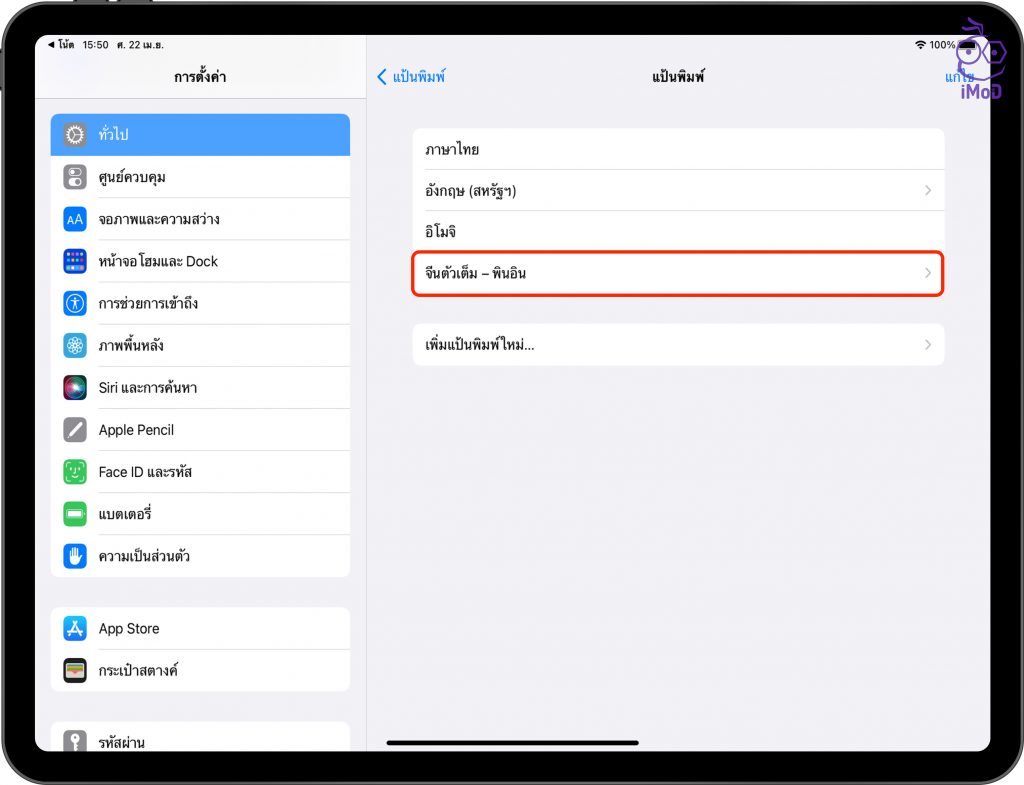Image resolution: width=1024 pixels, height=785 pixels.
Task: Return to the Notes app via status bar
Action: (61, 44)
